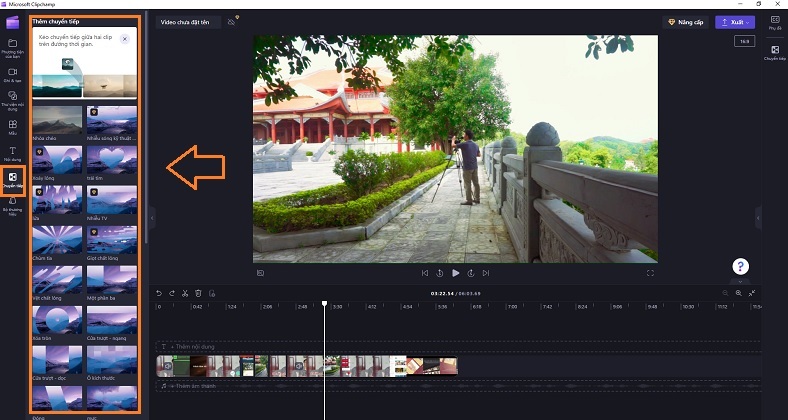Zoom in the timeline

(739, 293)
